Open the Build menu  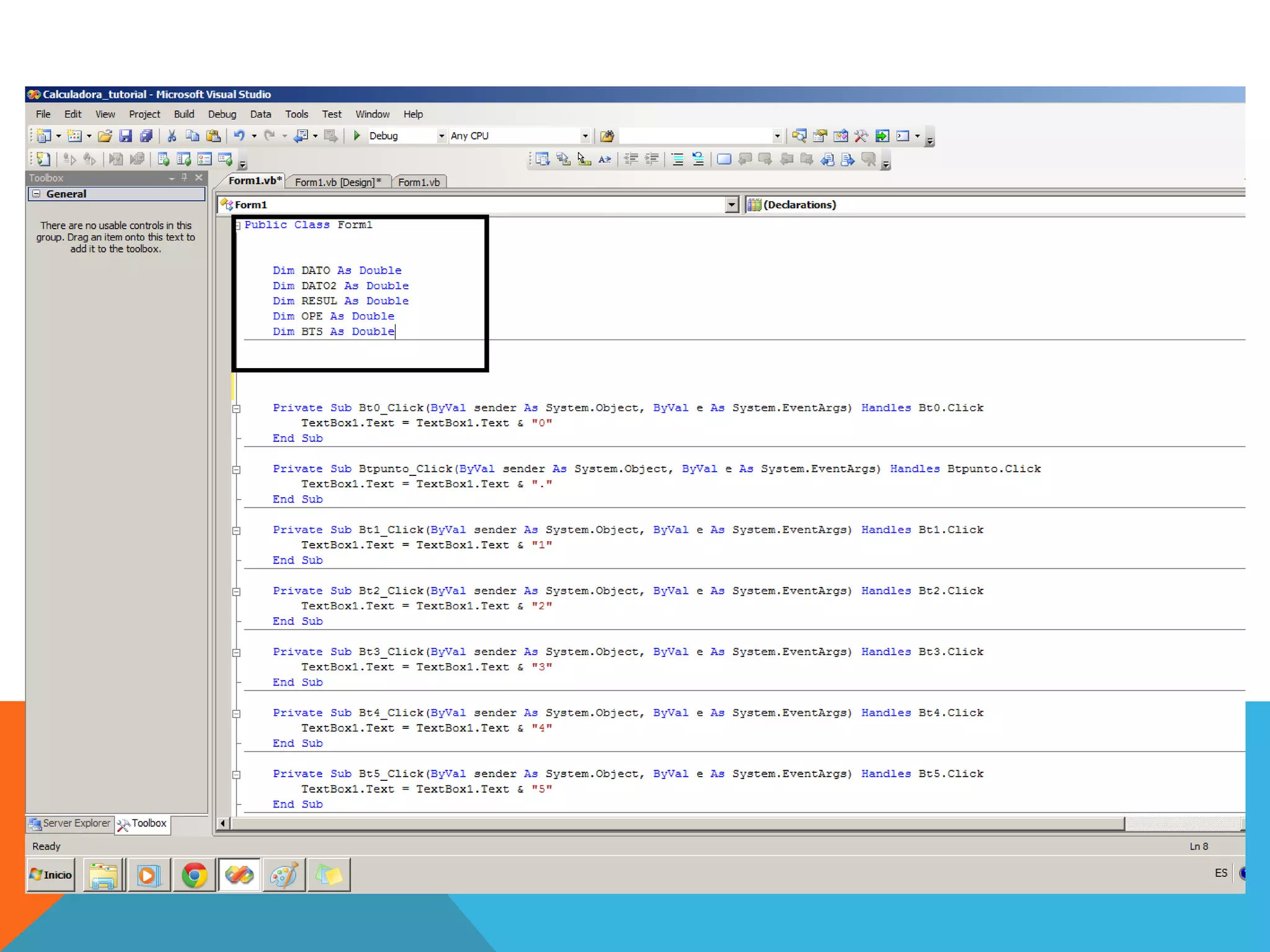[184, 114]
